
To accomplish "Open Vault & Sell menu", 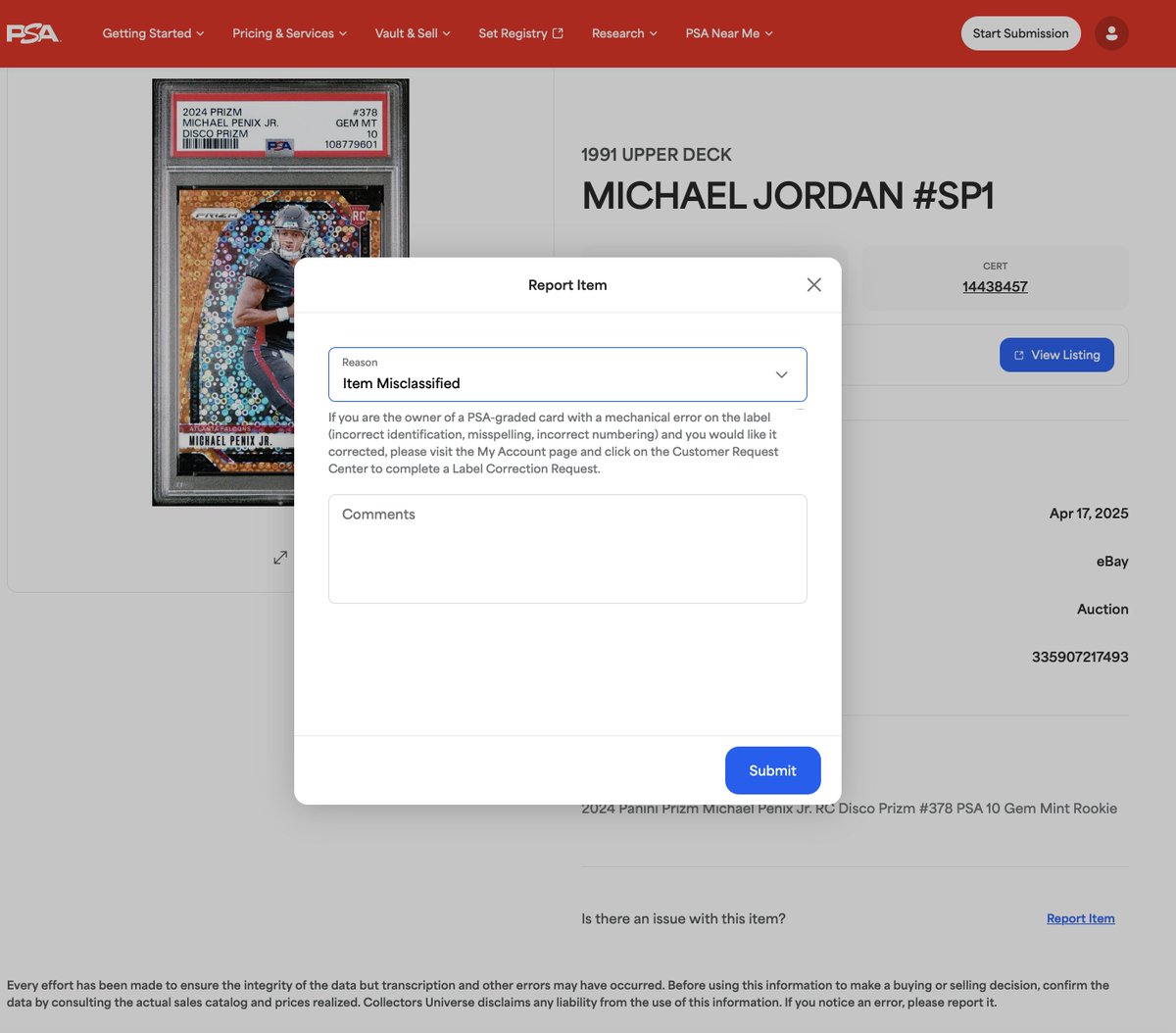I will click(x=413, y=33).
